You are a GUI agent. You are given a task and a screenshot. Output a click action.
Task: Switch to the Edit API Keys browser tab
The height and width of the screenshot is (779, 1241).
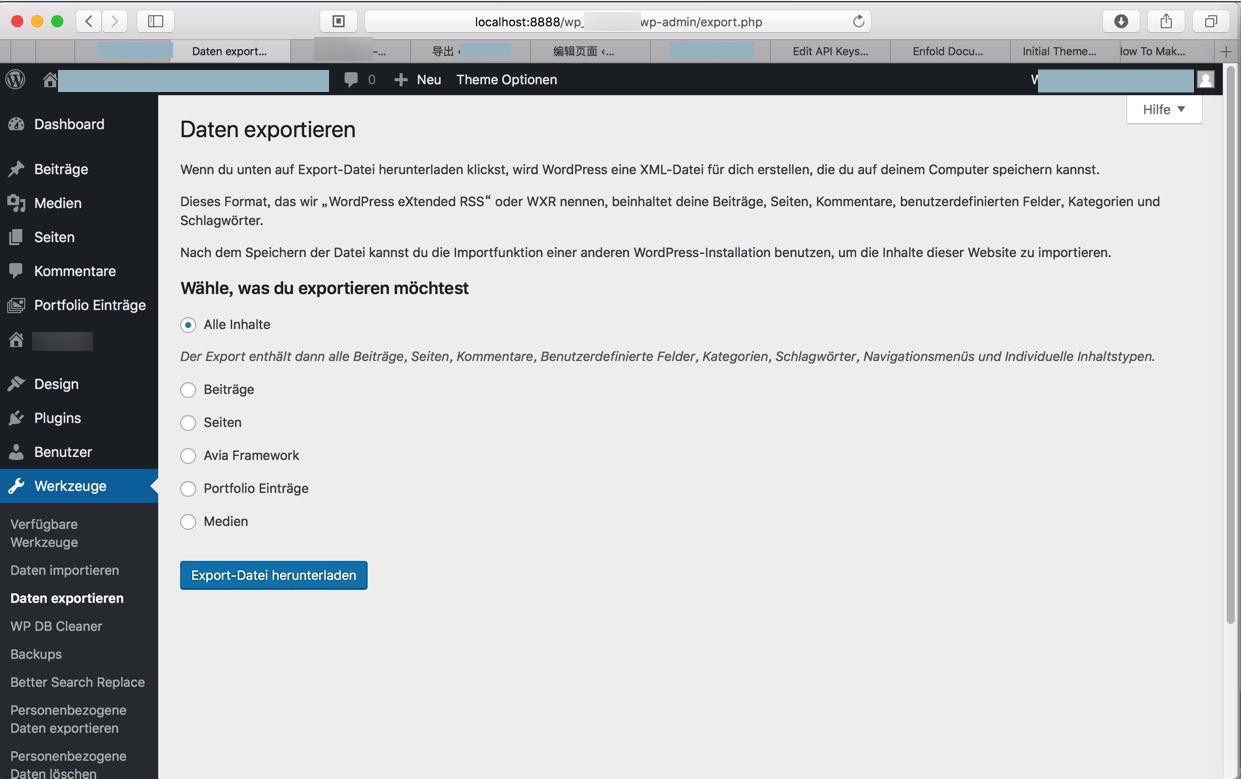[830, 51]
